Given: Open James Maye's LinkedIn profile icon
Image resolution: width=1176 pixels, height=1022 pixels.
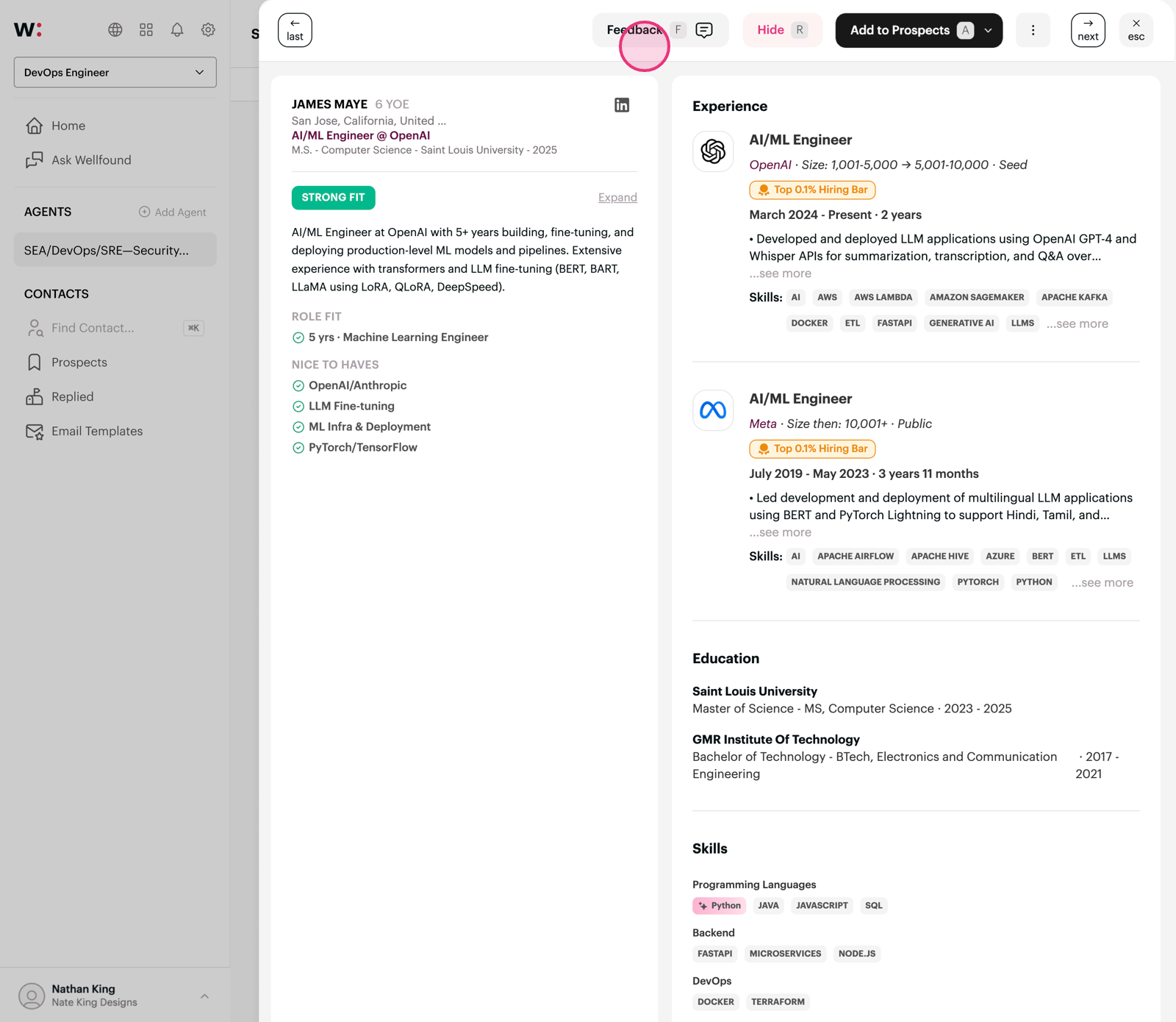Looking at the screenshot, I should tap(622, 105).
